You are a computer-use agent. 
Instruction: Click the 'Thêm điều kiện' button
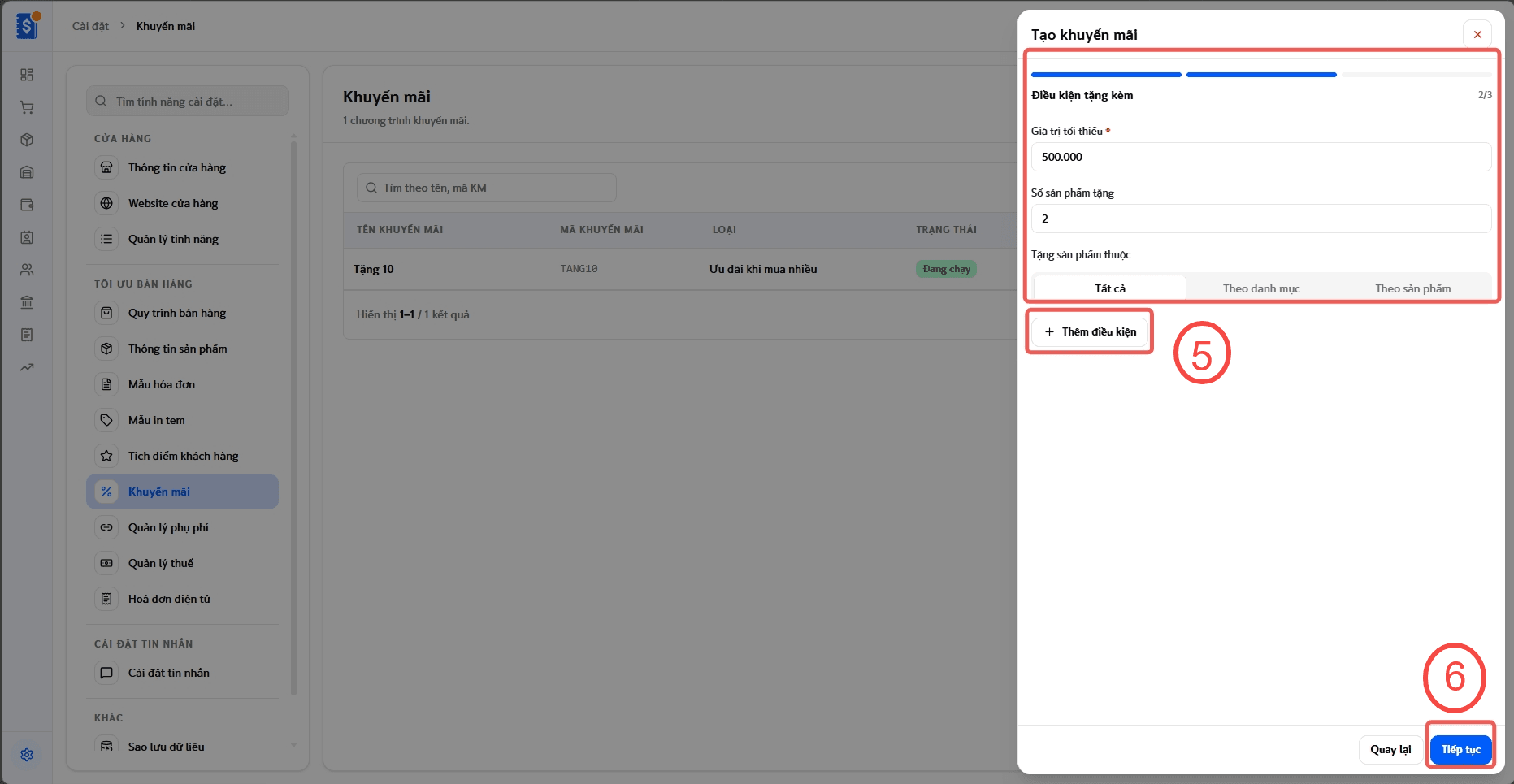click(x=1090, y=331)
